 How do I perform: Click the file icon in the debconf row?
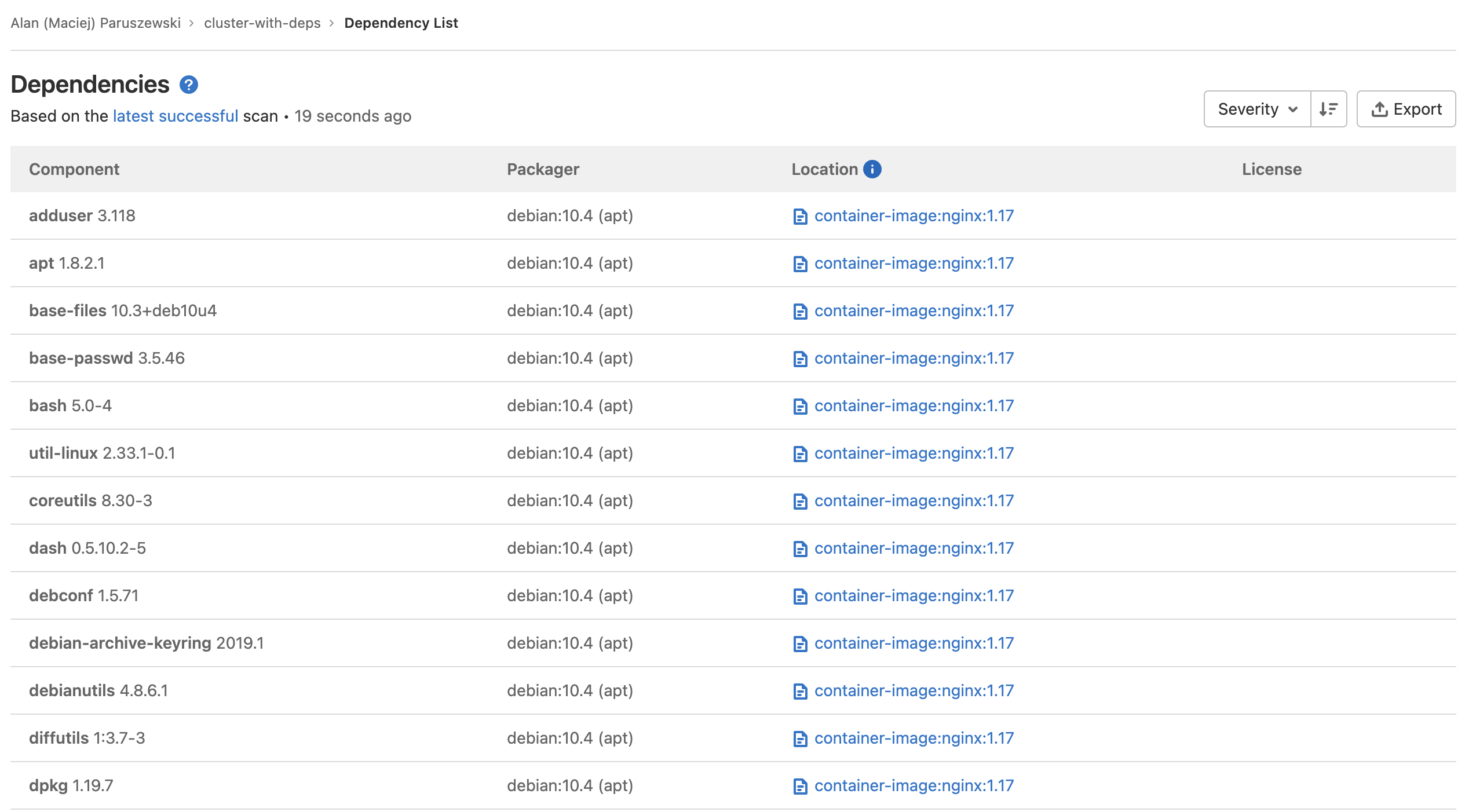pos(800,595)
